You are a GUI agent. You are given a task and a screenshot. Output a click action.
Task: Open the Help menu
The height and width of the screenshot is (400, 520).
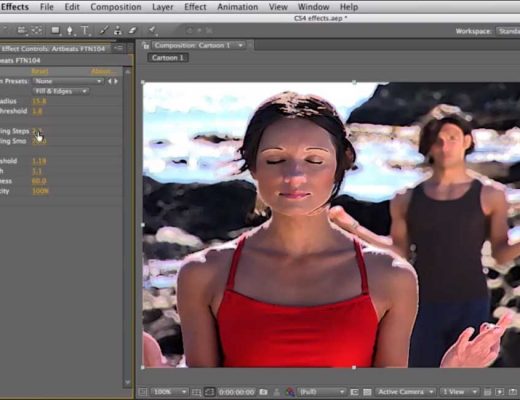pos(349,7)
